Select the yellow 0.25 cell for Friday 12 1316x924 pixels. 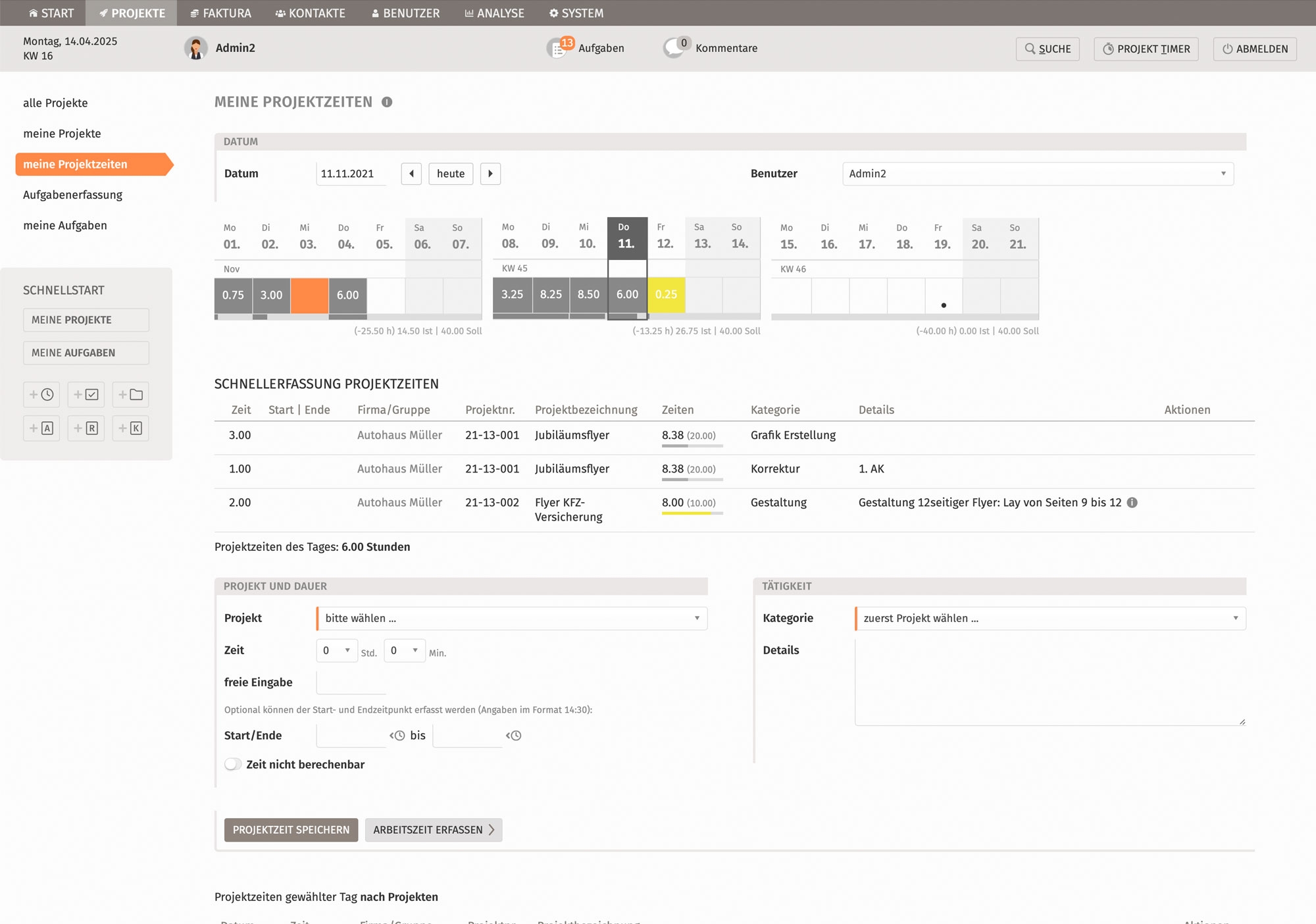(x=666, y=294)
